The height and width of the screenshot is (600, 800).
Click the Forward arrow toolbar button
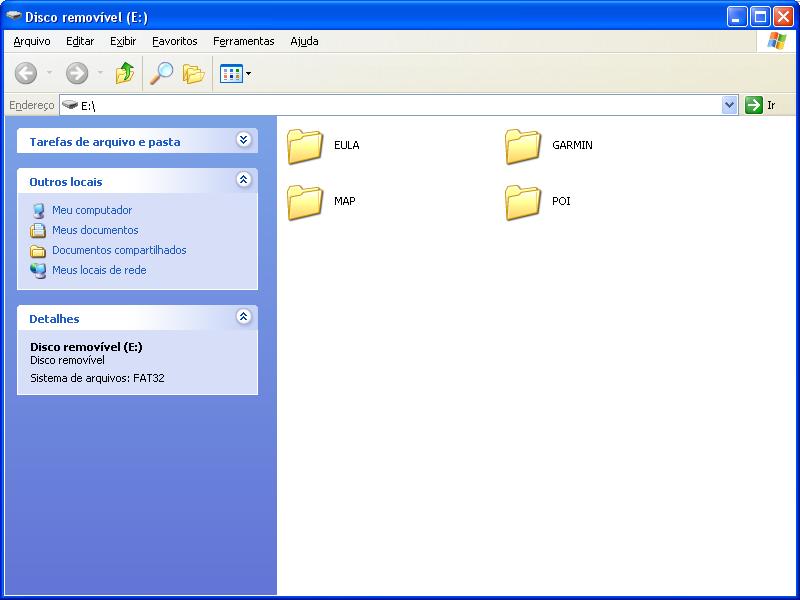click(x=77, y=73)
